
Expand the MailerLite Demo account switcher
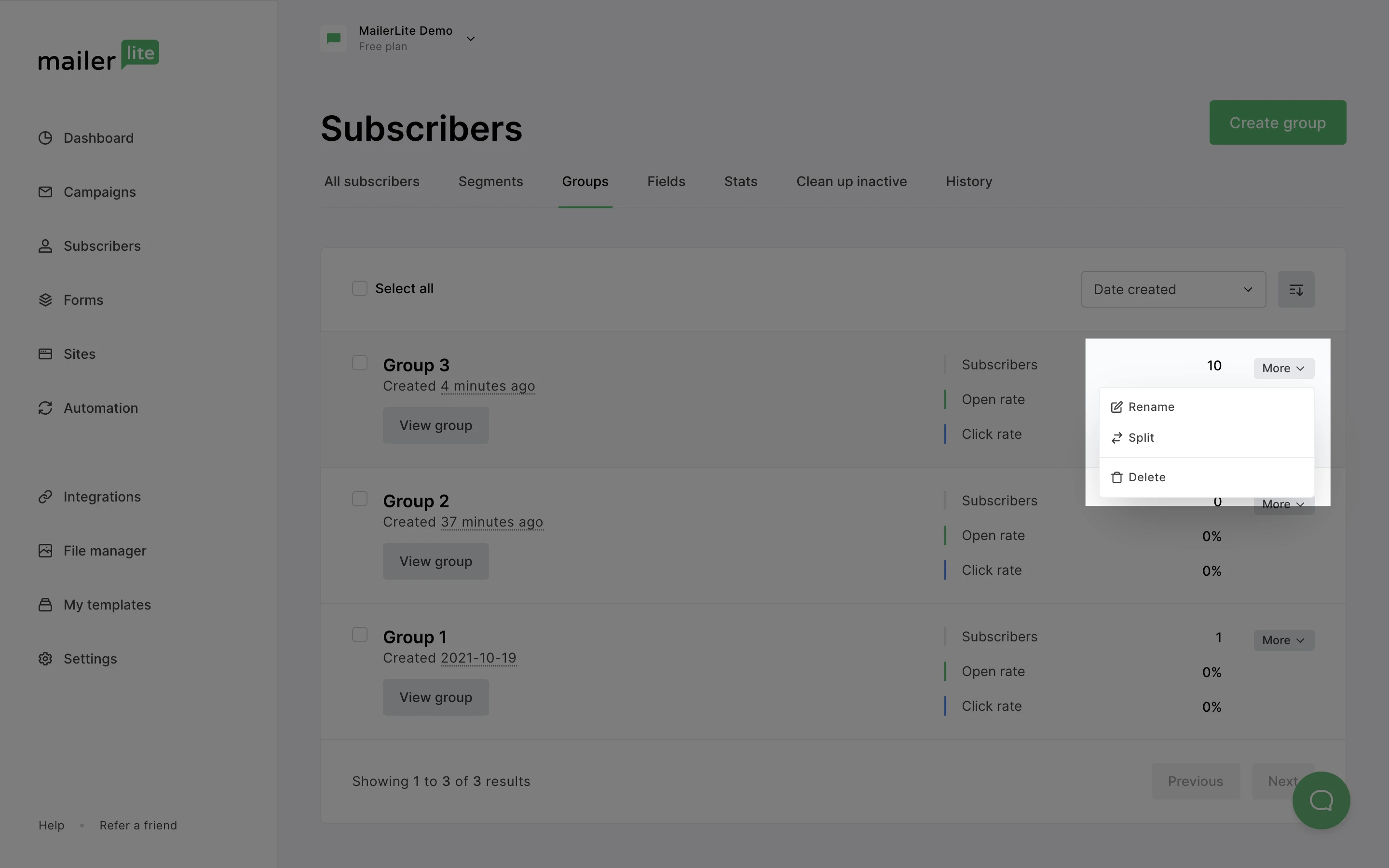(x=470, y=39)
